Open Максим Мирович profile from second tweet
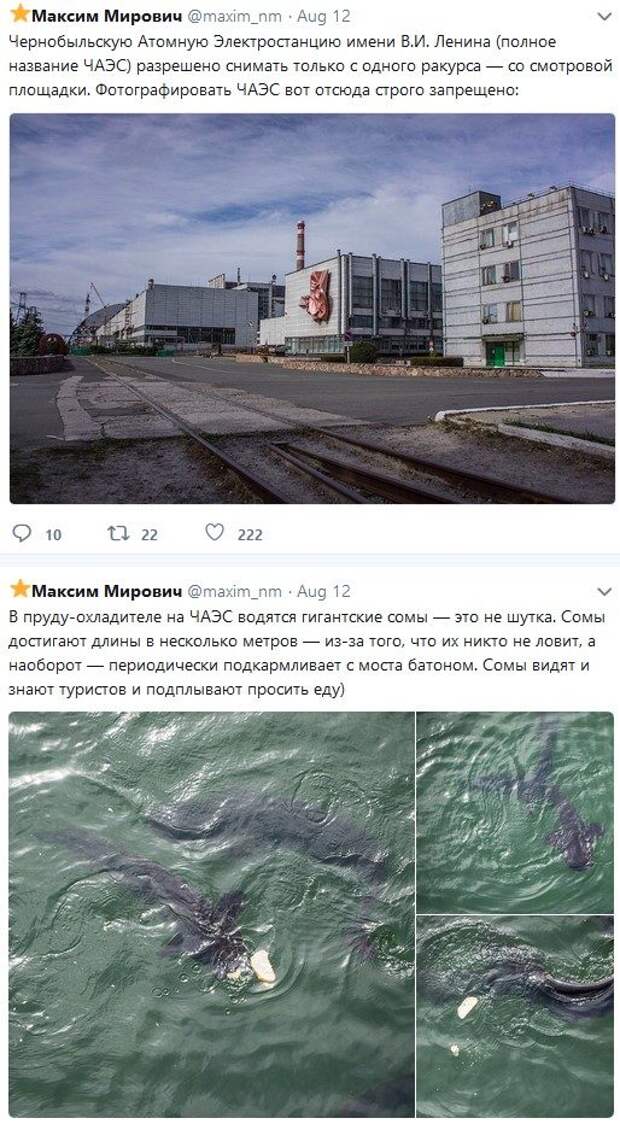620x1130 pixels. point(107,591)
